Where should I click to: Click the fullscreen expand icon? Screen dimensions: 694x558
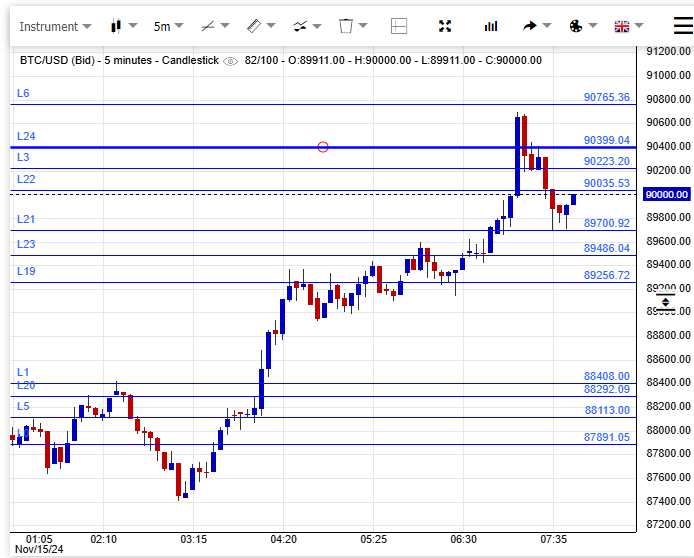click(x=445, y=26)
